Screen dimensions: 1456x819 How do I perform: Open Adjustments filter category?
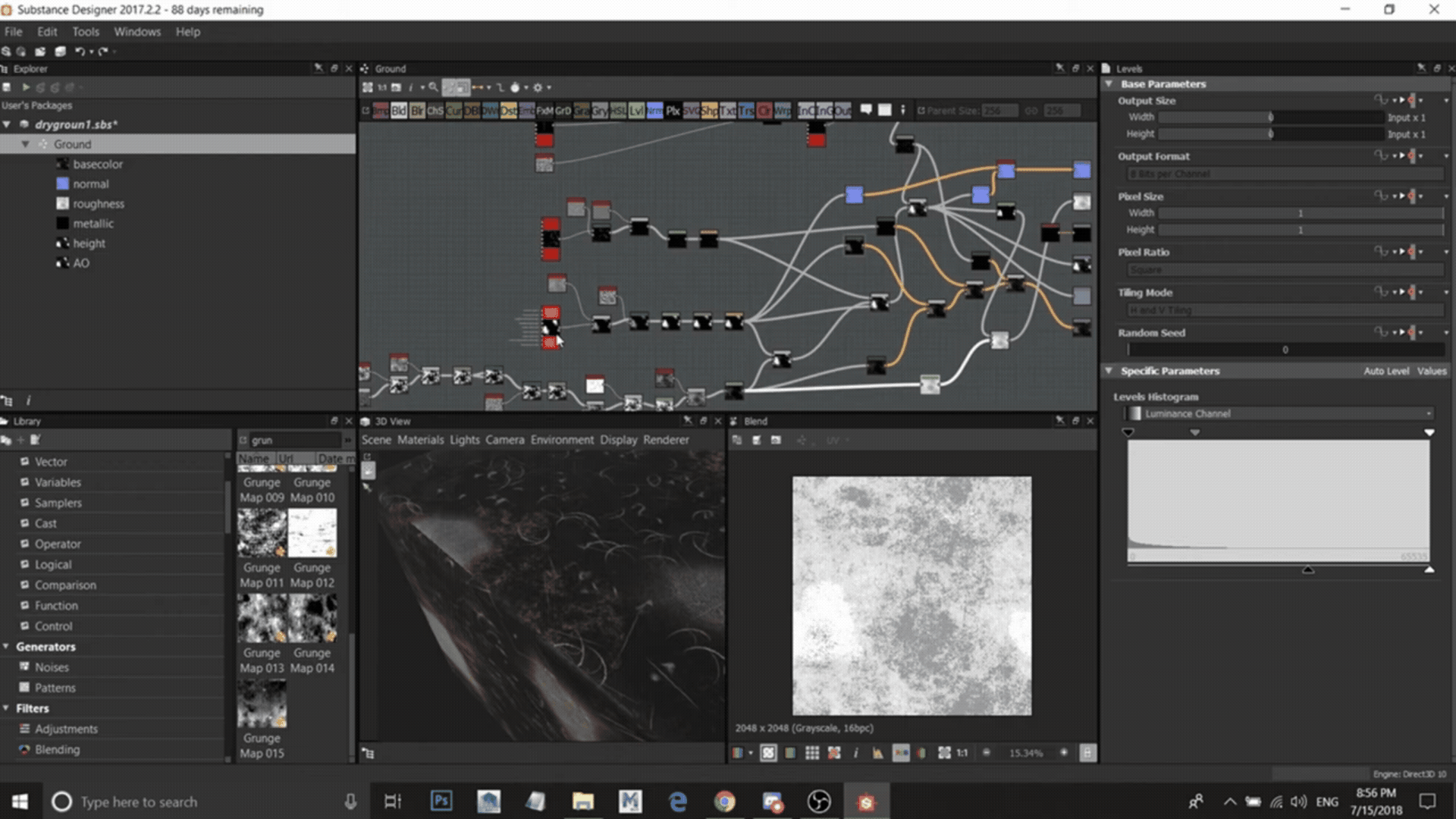click(66, 729)
